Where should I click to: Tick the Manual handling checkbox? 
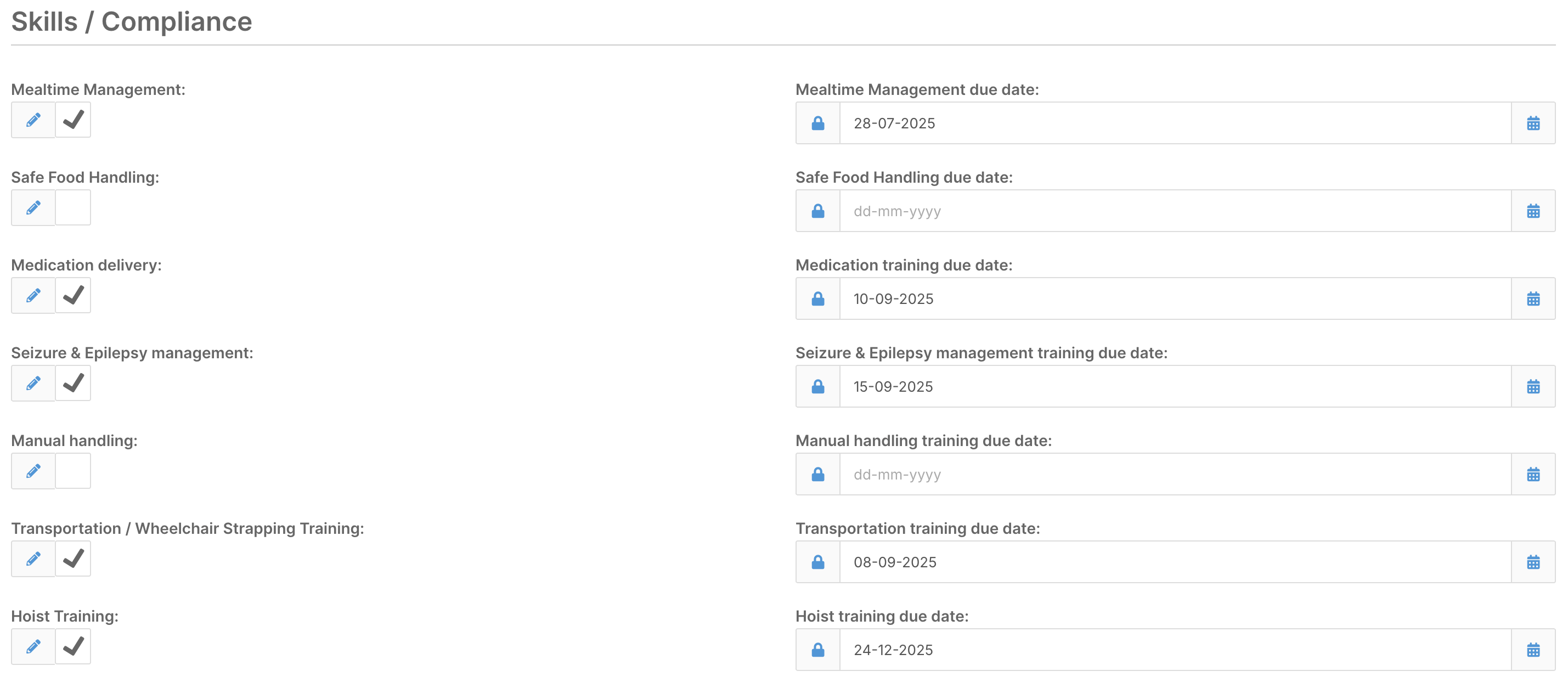73,471
